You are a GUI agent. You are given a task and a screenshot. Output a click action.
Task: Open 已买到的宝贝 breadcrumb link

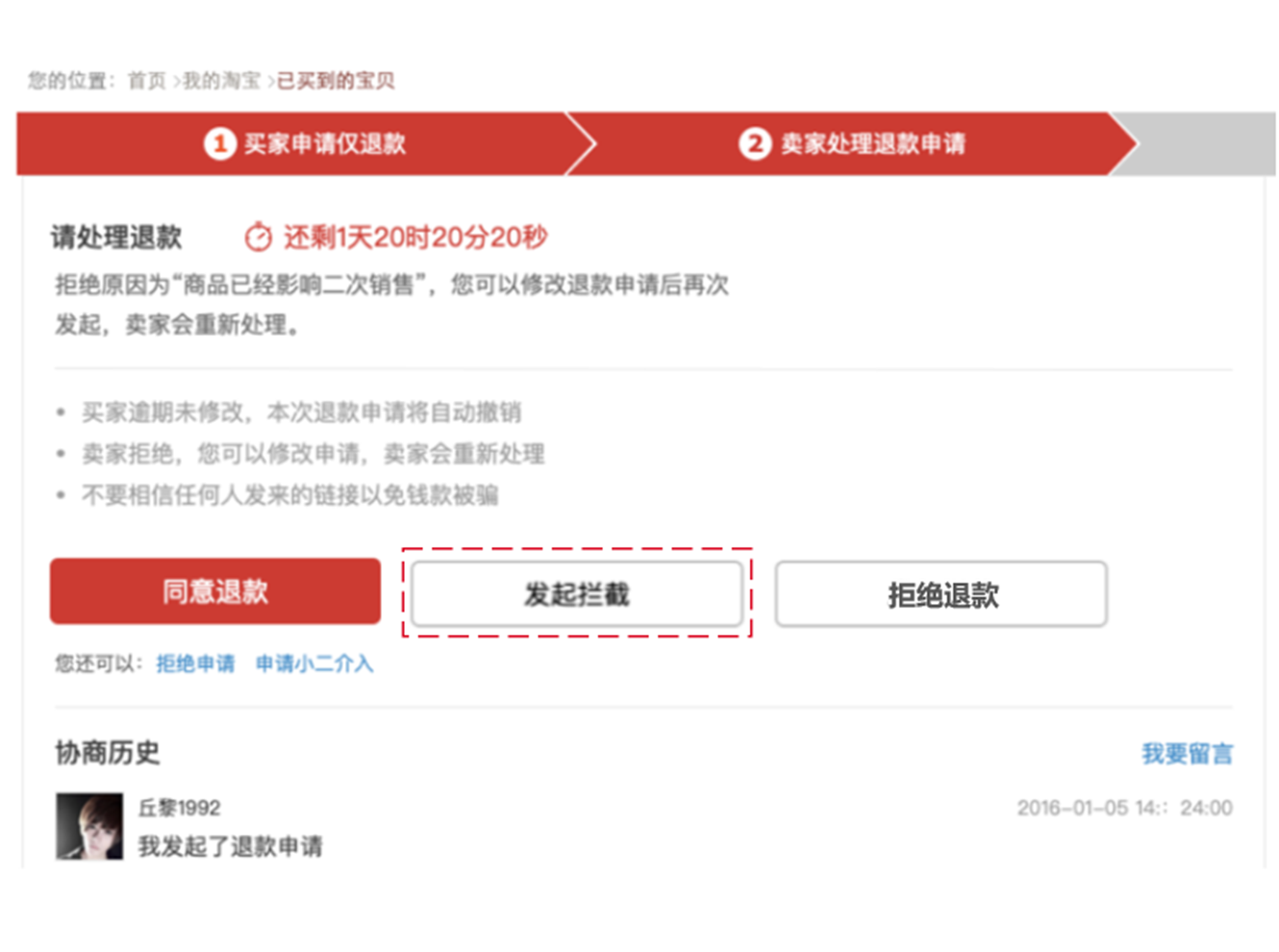coord(336,81)
